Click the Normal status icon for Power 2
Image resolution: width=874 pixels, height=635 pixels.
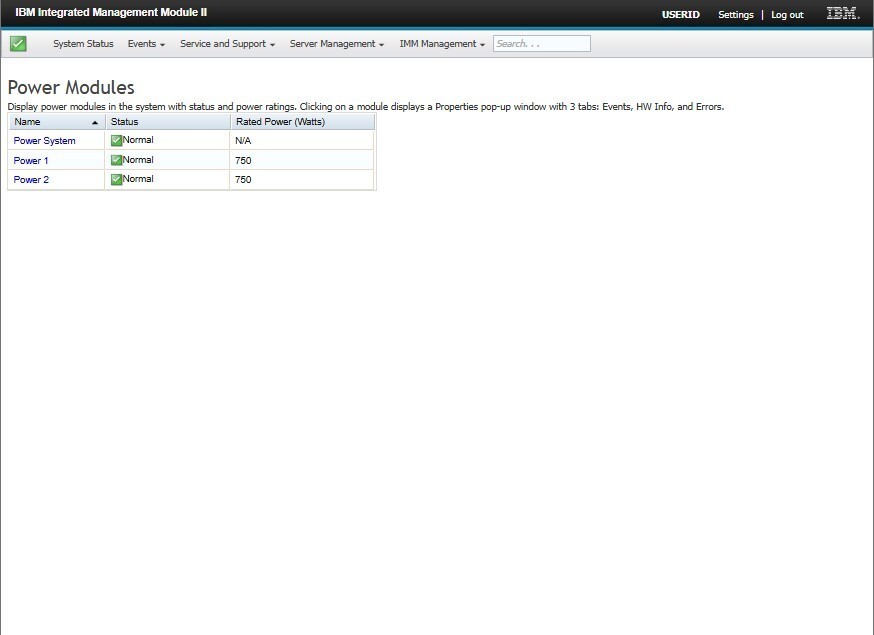click(x=116, y=180)
